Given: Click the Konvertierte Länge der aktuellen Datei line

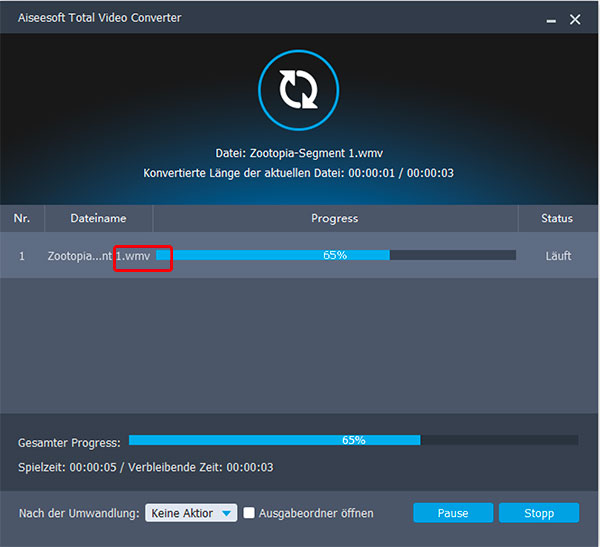Looking at the screenshot, I should [298, 173].
